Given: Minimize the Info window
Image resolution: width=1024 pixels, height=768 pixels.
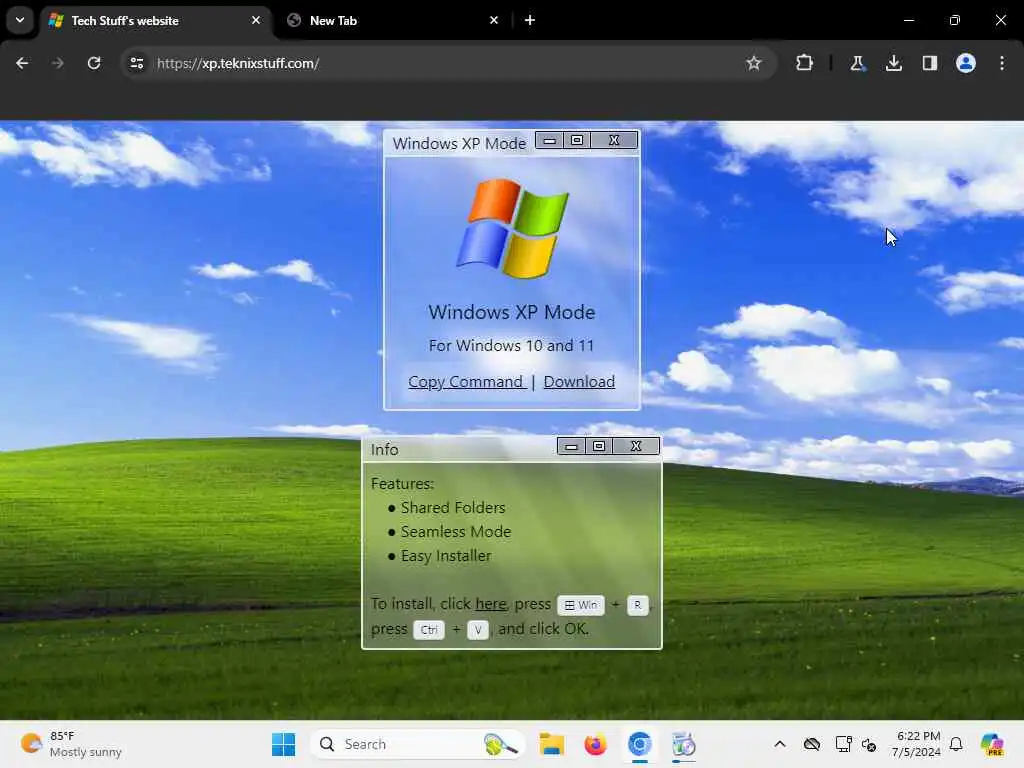Looking at the screenshot, I should (571, 446).
